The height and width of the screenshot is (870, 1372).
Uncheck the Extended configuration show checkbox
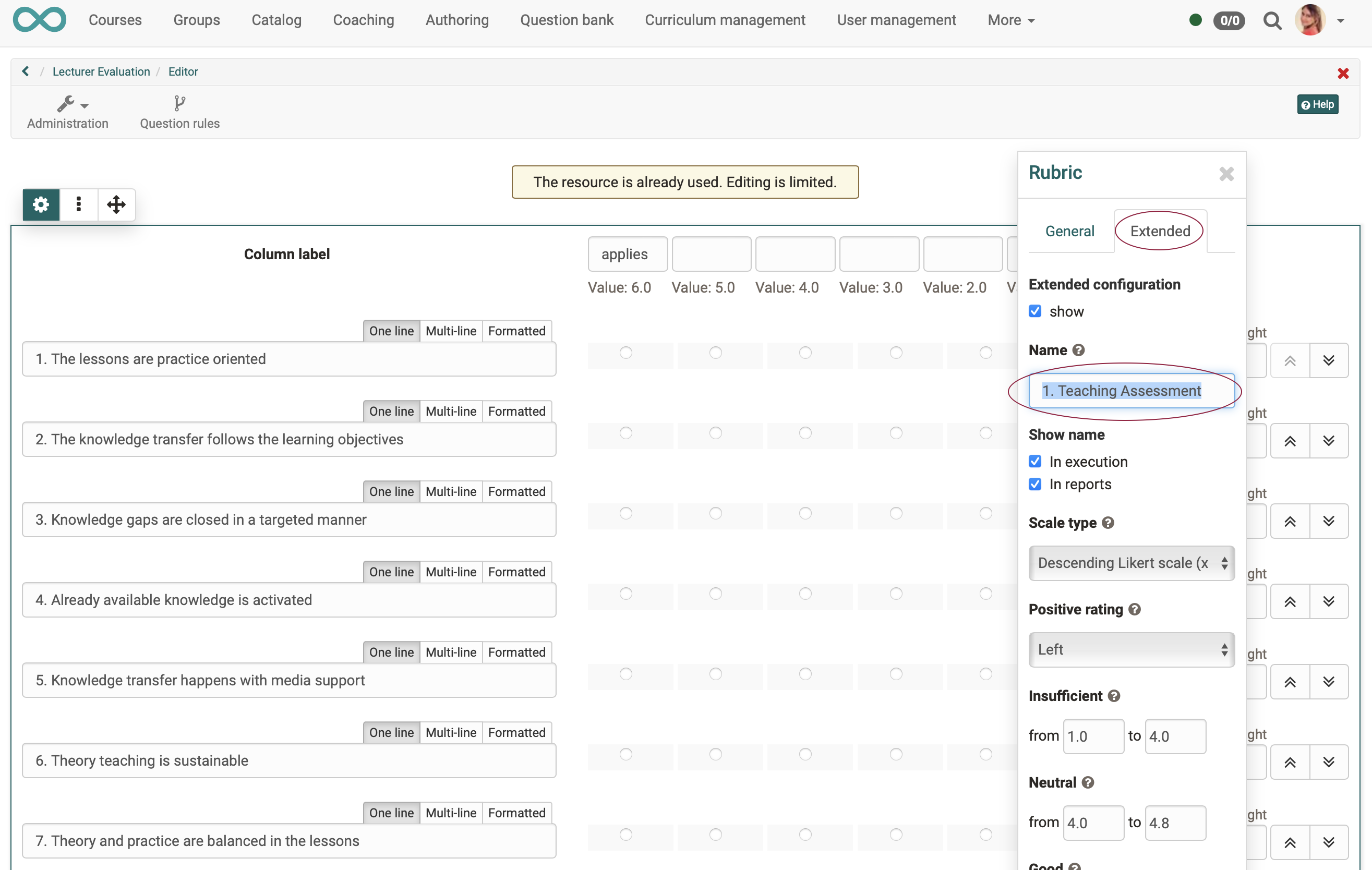(x=1034, y=311)
